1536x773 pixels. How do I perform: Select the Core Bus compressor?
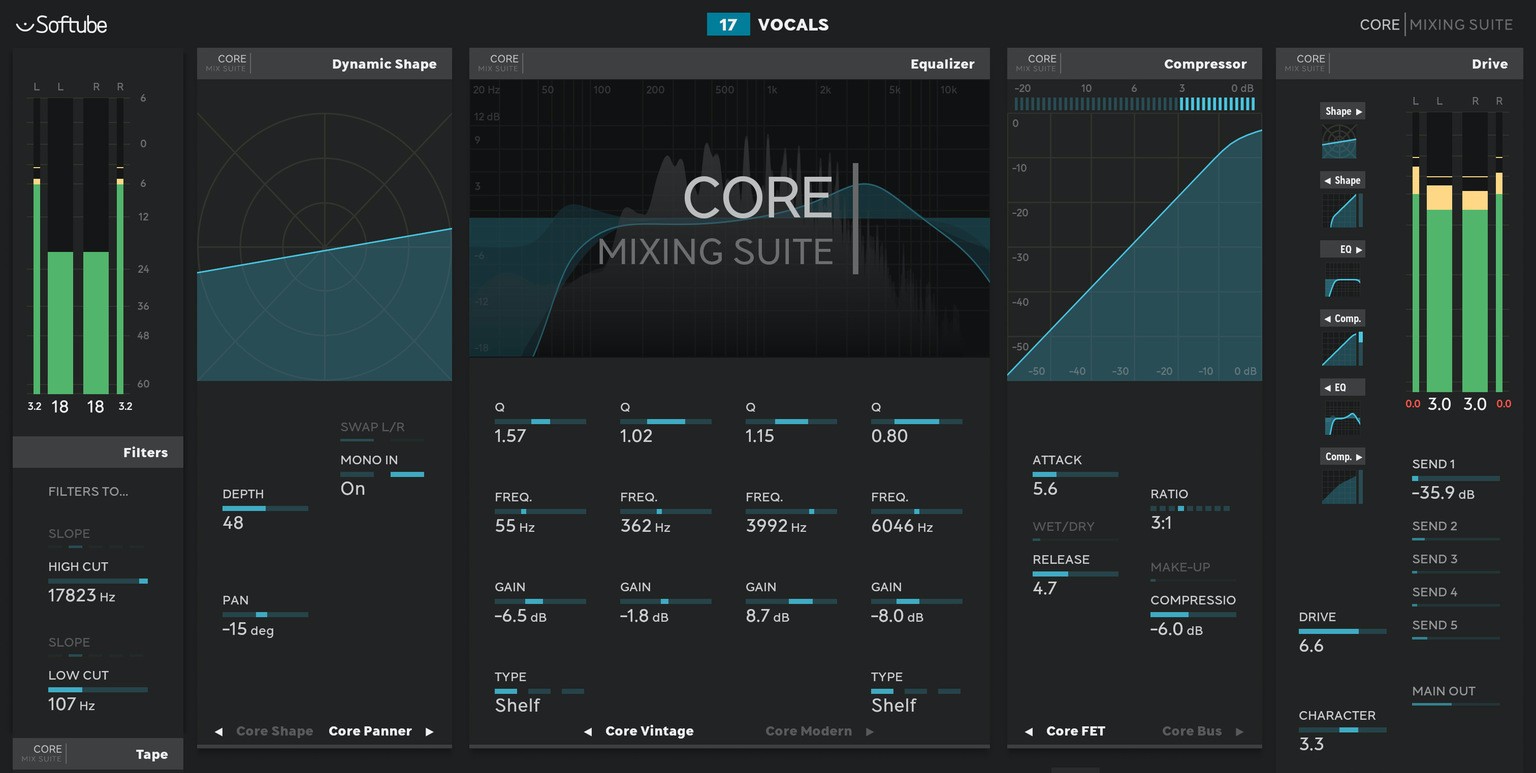pyautogui.click(x=1192, y=731)
